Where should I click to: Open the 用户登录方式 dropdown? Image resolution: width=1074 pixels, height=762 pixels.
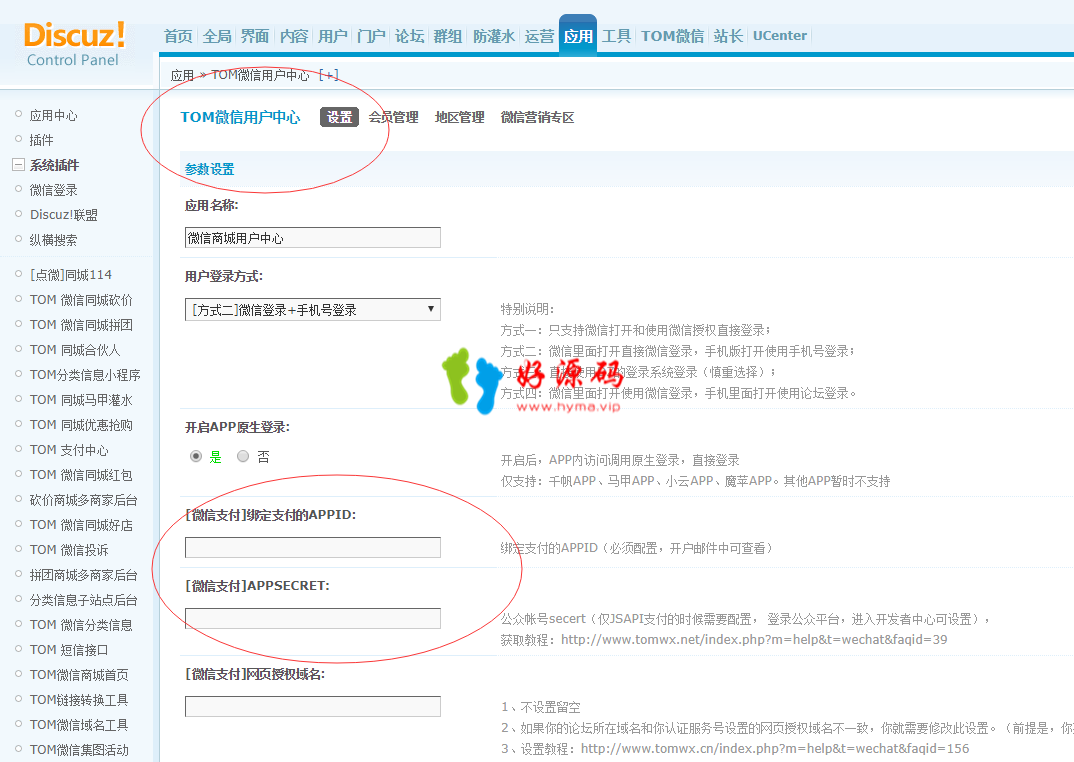tap(312, 310)
